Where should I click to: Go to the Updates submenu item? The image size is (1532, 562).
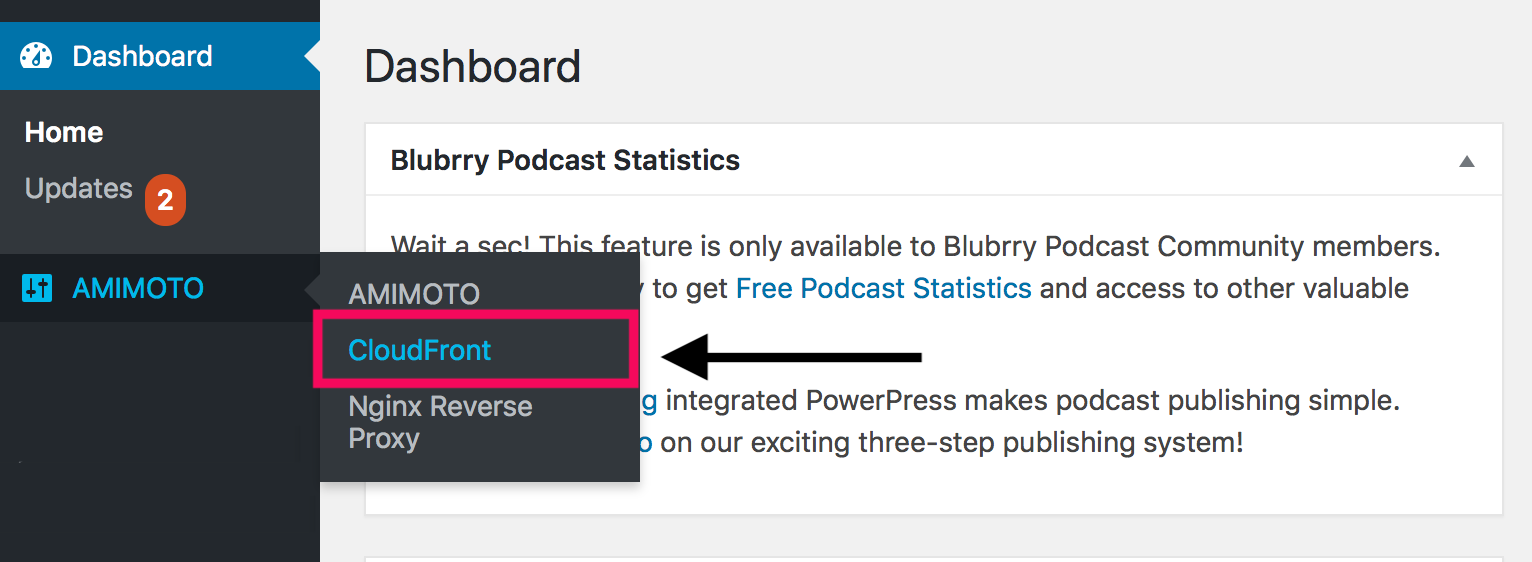[x=78, y=189]
